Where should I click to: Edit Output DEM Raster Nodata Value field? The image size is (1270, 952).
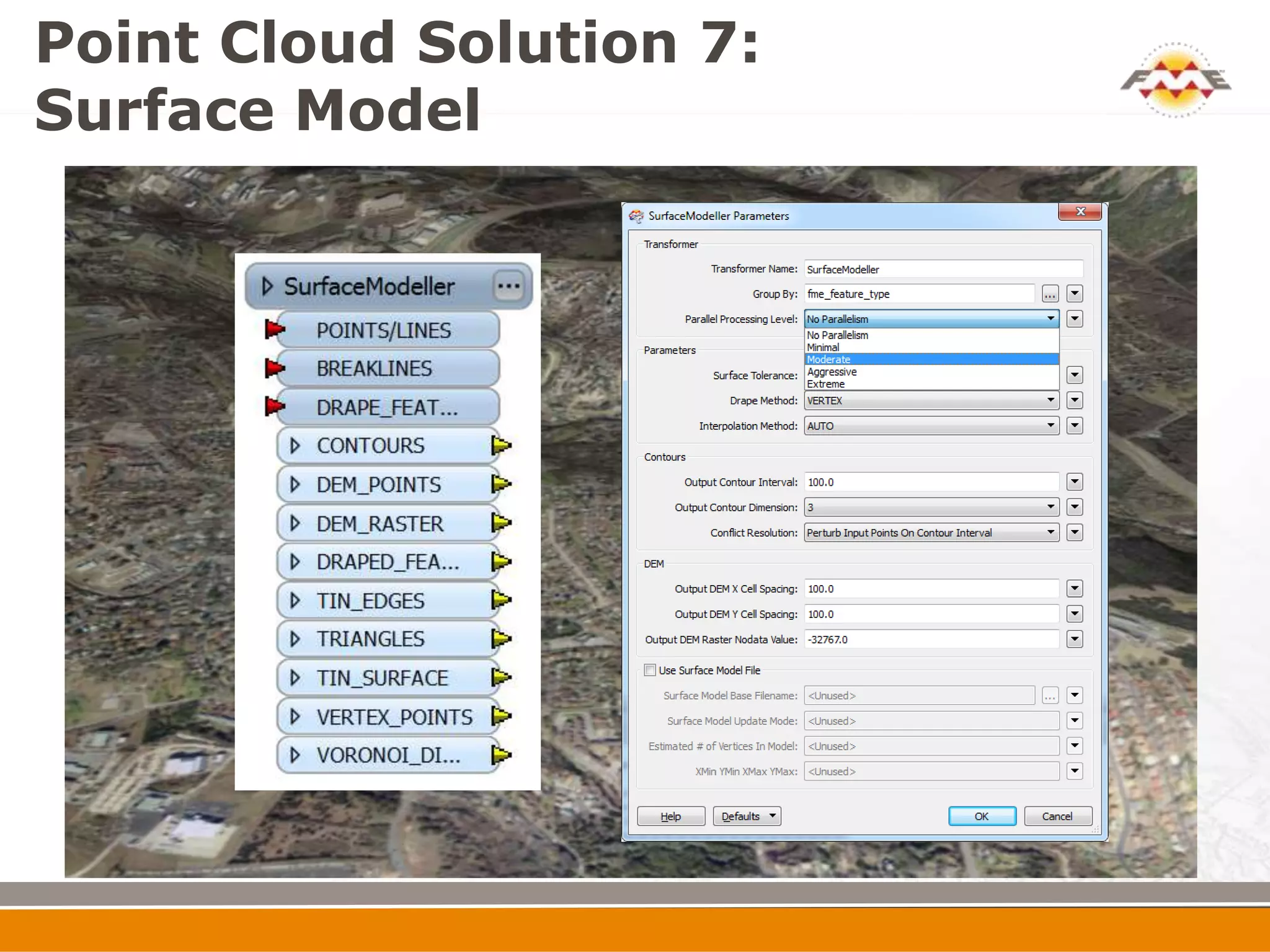(x=931, y=640)
